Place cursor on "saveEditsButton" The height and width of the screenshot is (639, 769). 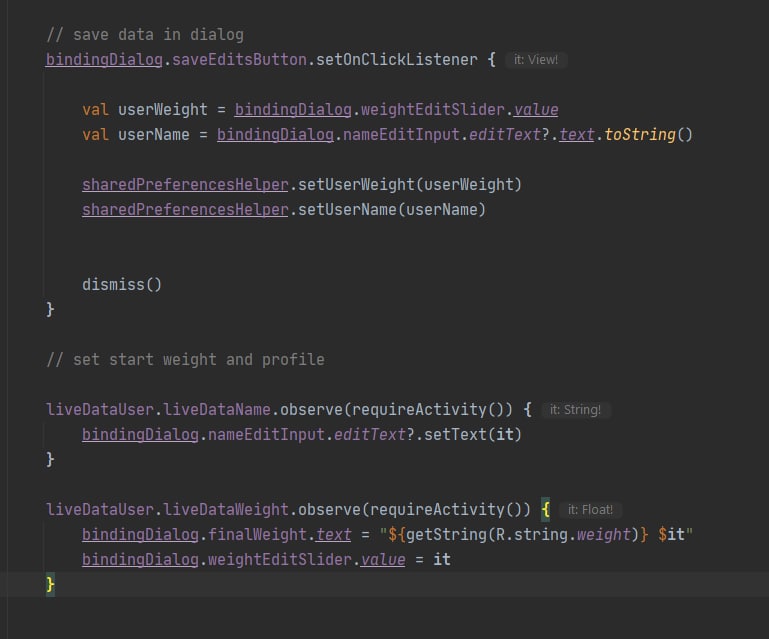point(239,60)
